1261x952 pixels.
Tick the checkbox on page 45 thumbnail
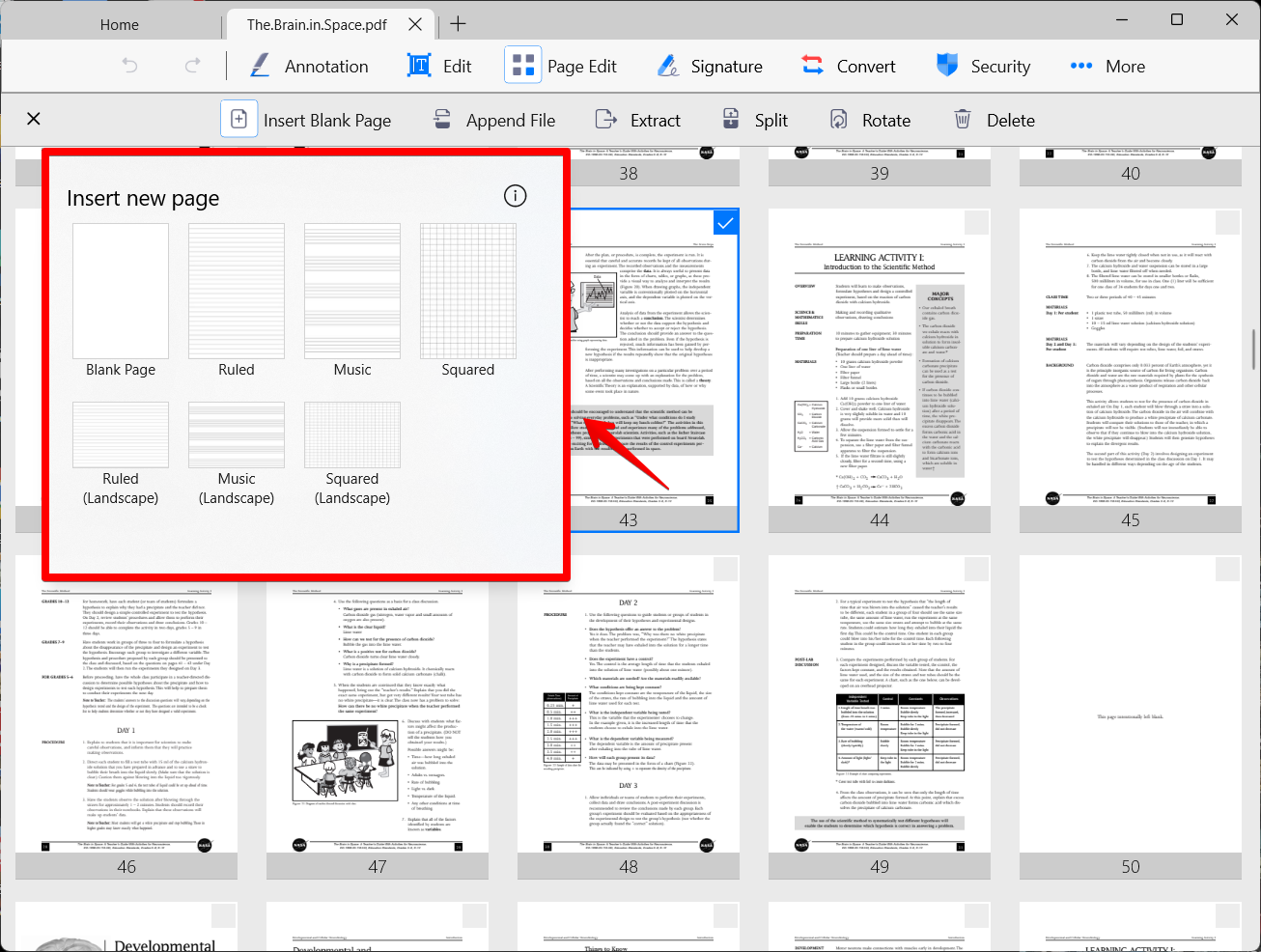tap(1227, 223)
